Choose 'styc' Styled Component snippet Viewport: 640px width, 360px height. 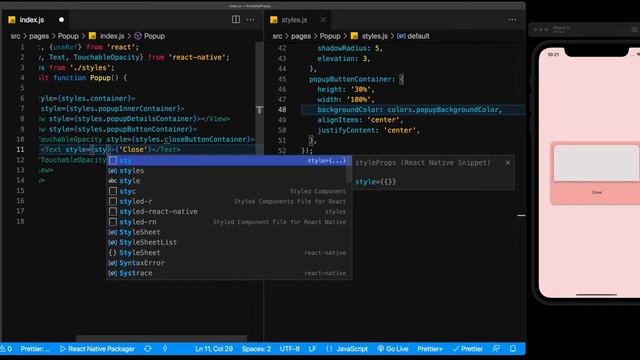227,191
